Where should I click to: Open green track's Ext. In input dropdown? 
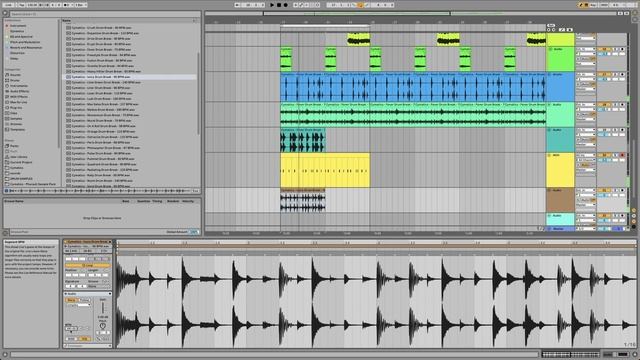[x=586, y=49]
